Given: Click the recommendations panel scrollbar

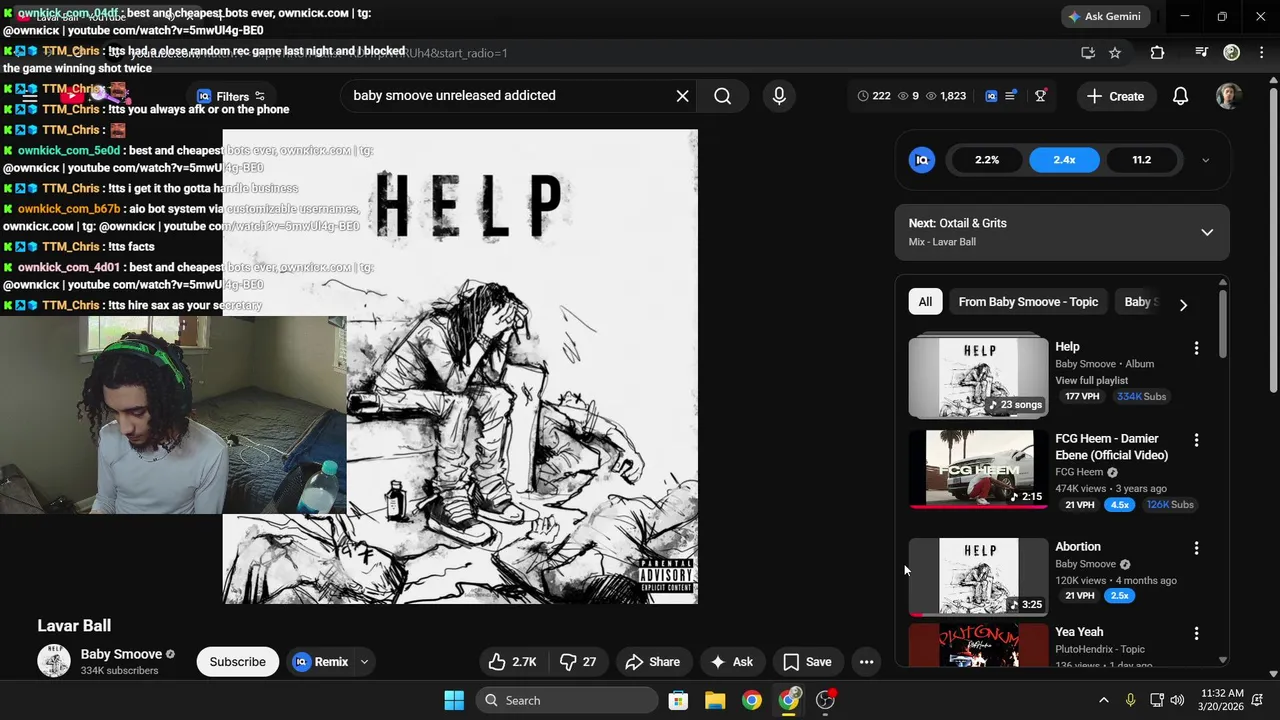Looking at the screenshot, I should pyautogui.click(x=1222, y=322).
